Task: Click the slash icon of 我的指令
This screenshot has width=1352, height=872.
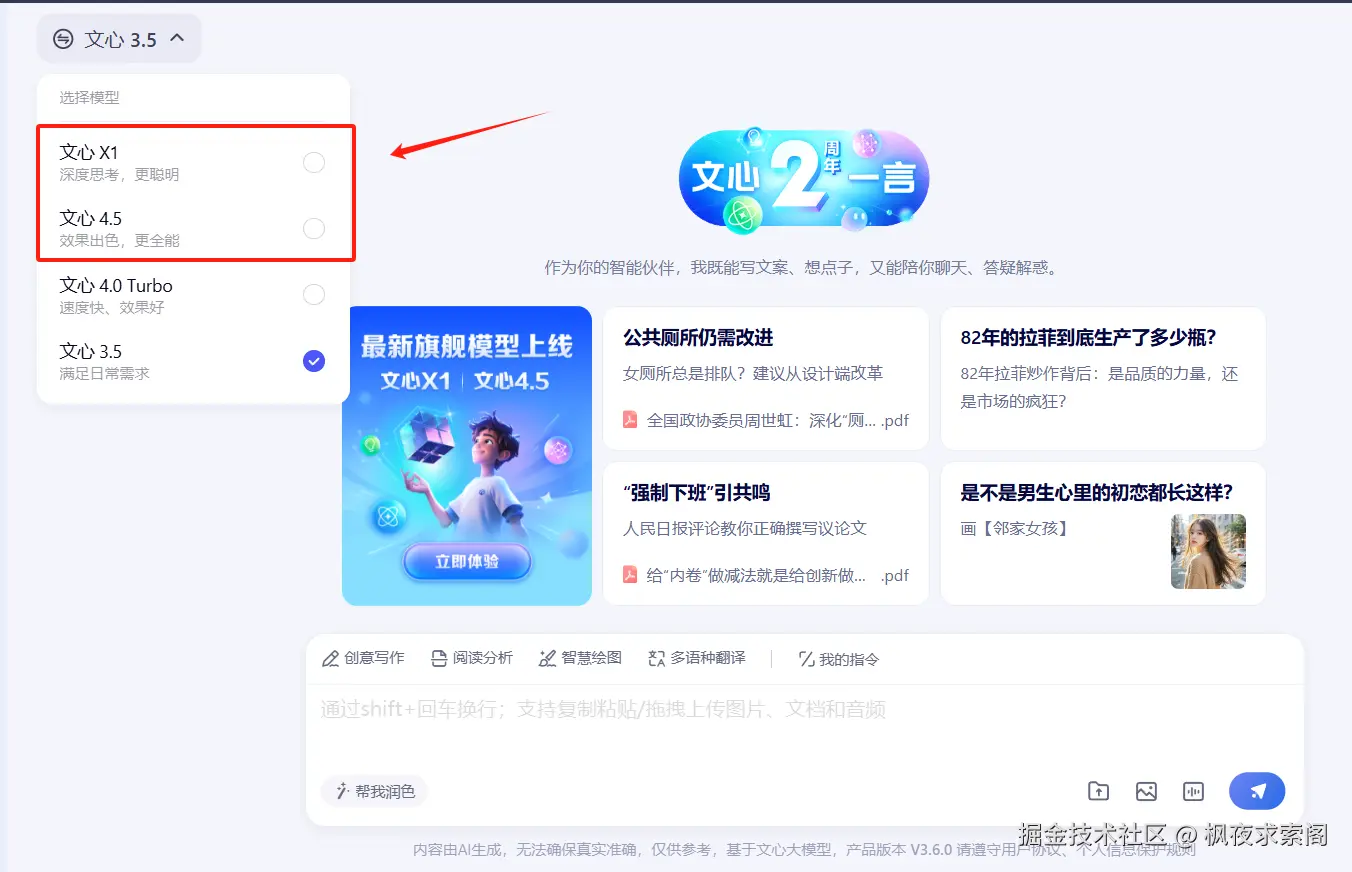Action: pyautogui.click(x=806, y=659)
